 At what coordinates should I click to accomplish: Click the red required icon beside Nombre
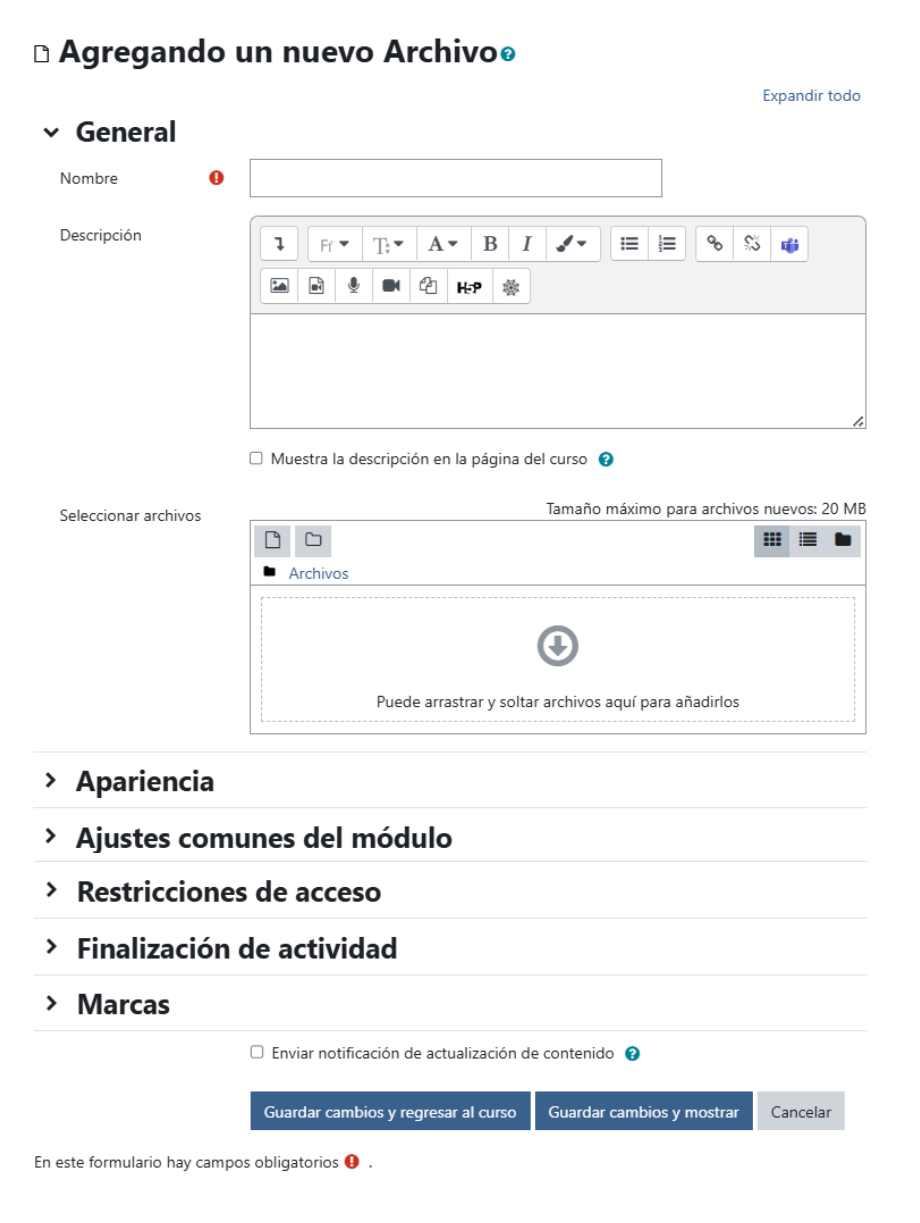pos(216,178)
